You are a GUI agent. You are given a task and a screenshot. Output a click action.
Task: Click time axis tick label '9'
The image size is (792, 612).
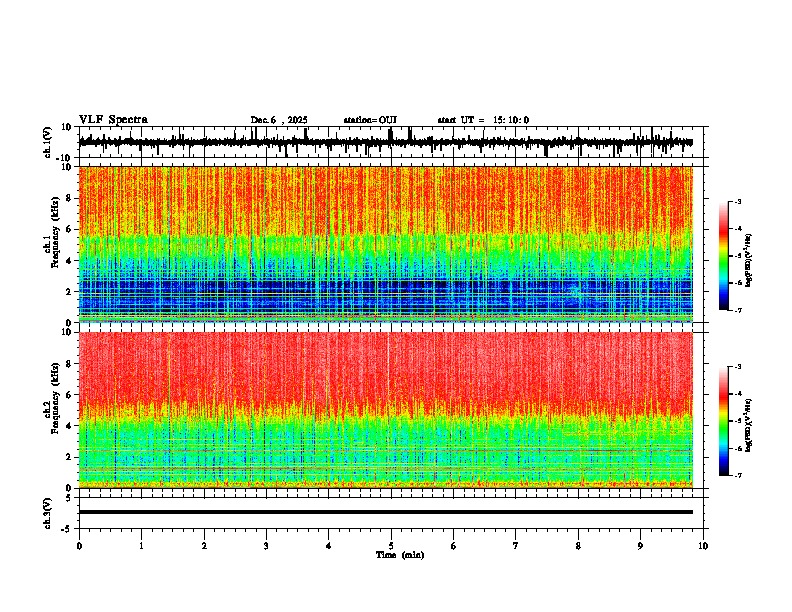640,546
